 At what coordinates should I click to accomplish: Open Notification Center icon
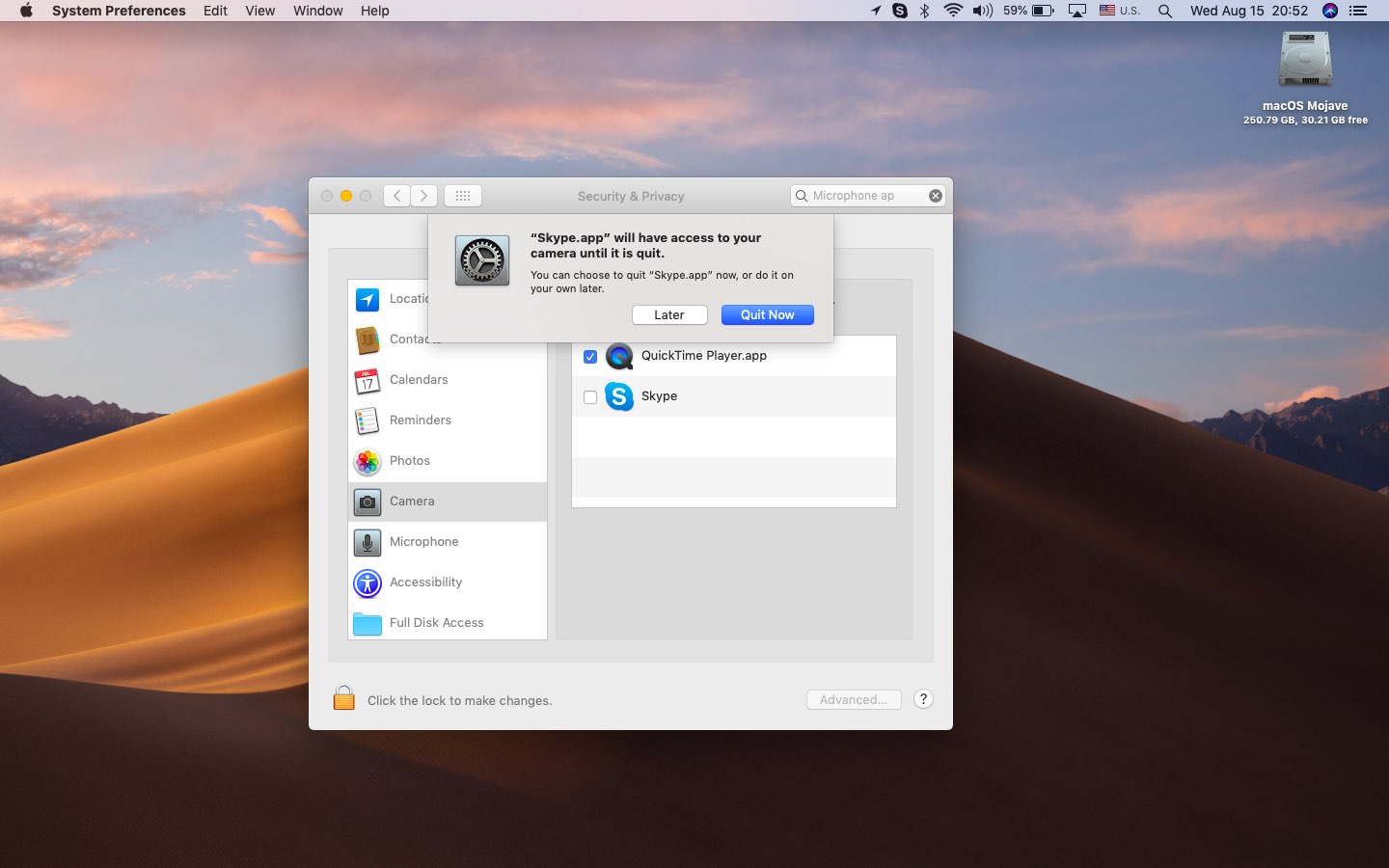tap(1358, 11)
